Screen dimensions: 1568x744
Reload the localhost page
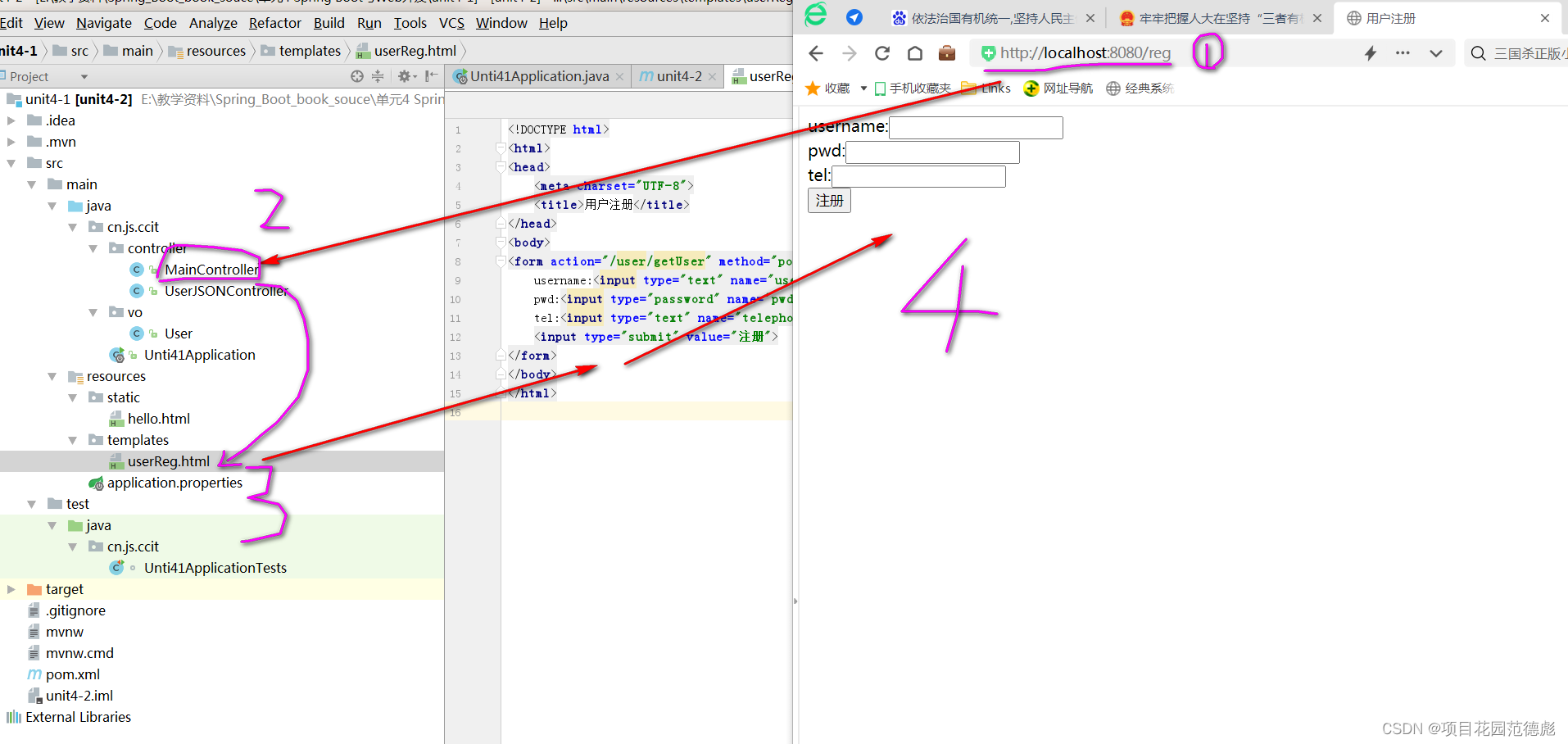tap(882, 53)
